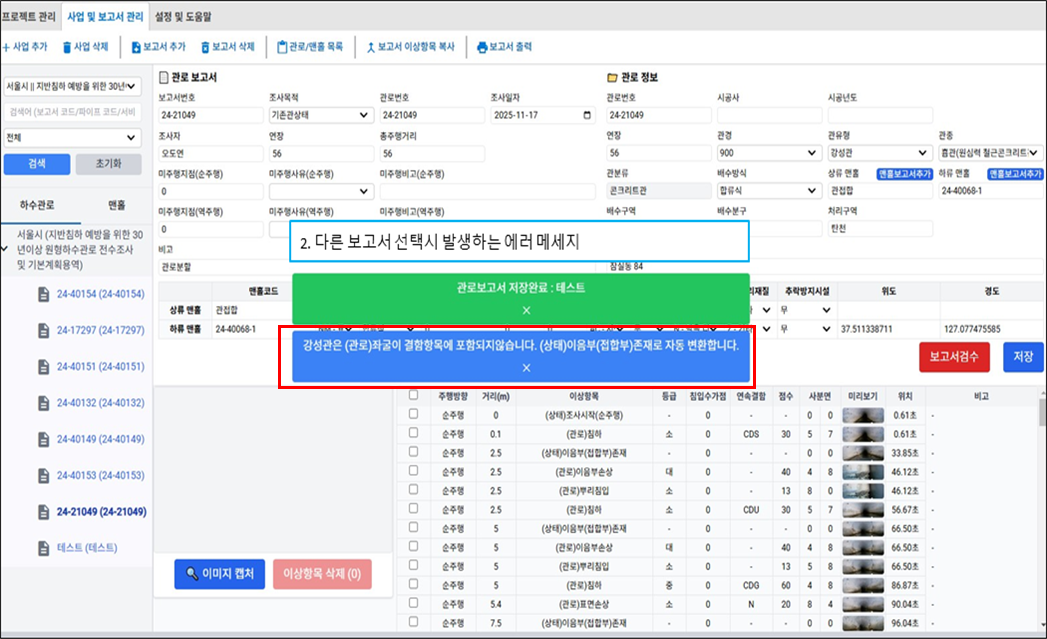Image resolution: width=1047 pixels, height=639 pixels.
Task: Expand the 관경 900 dropdown
Action: point(766,153)
